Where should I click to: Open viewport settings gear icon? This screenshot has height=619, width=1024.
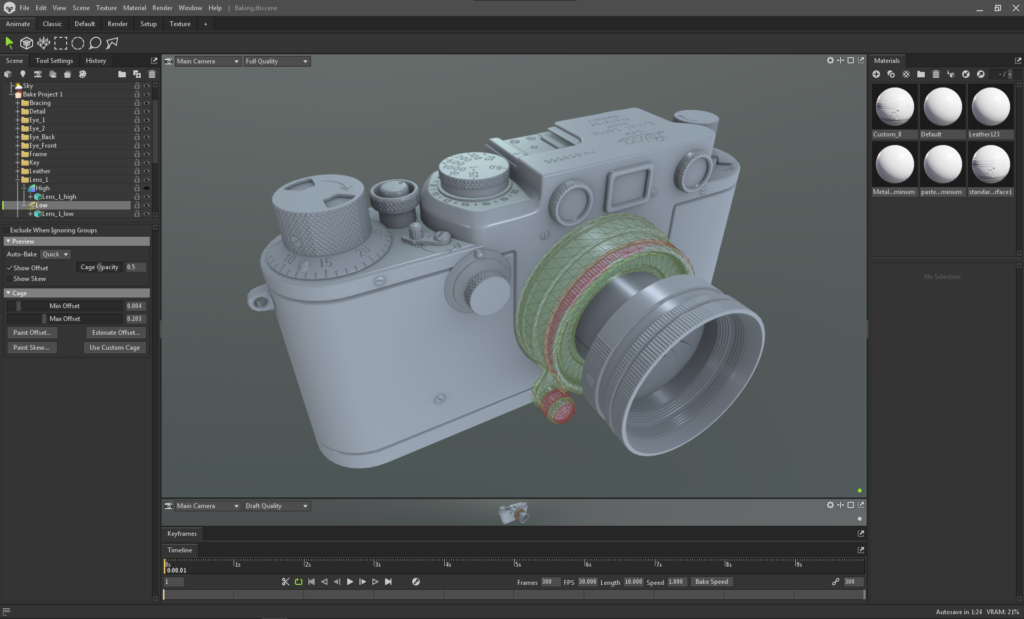(x=830, y=61)
